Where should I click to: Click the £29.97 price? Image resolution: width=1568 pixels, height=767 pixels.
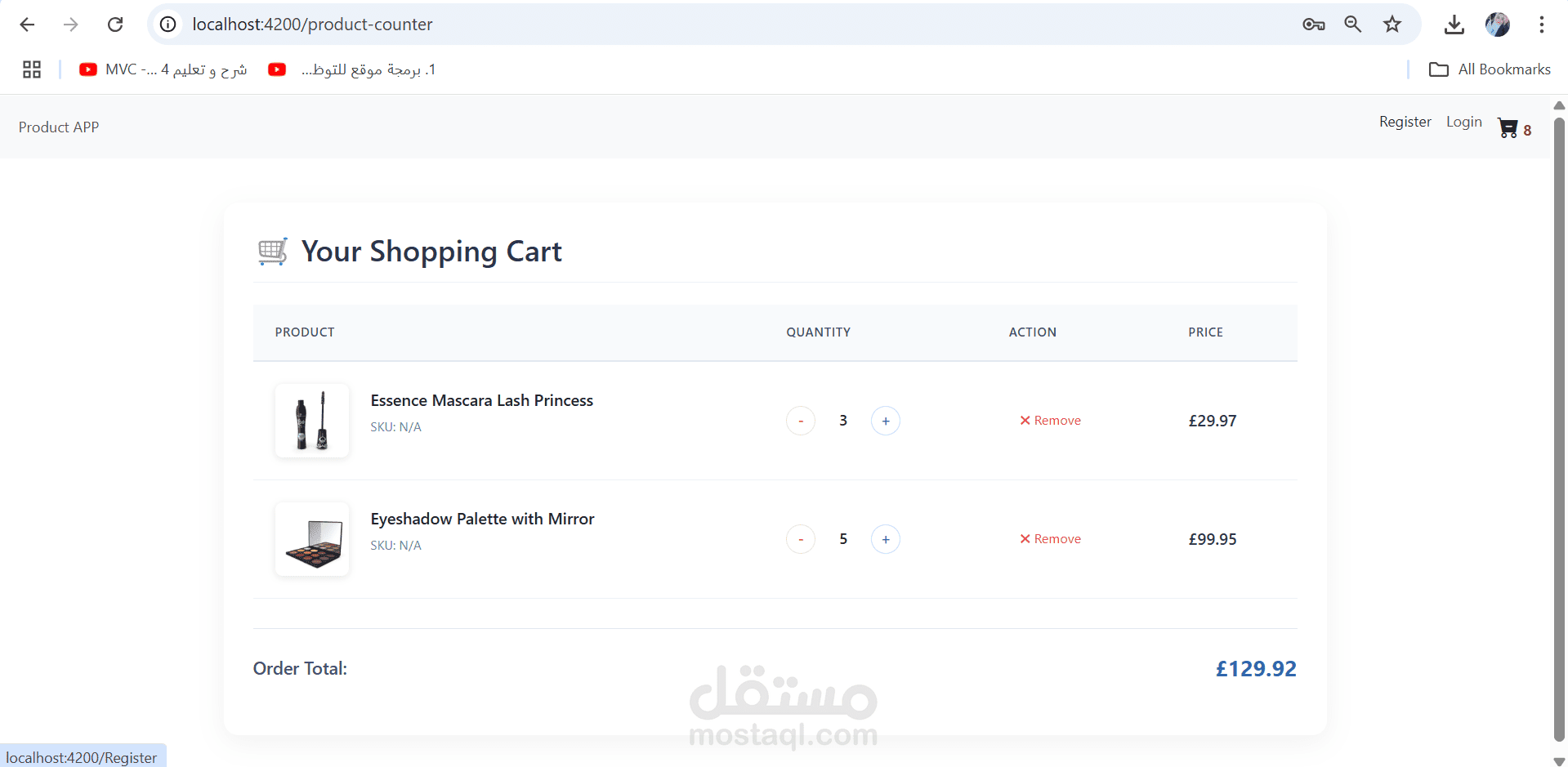pyautogui.click(x=1213, y=421)
